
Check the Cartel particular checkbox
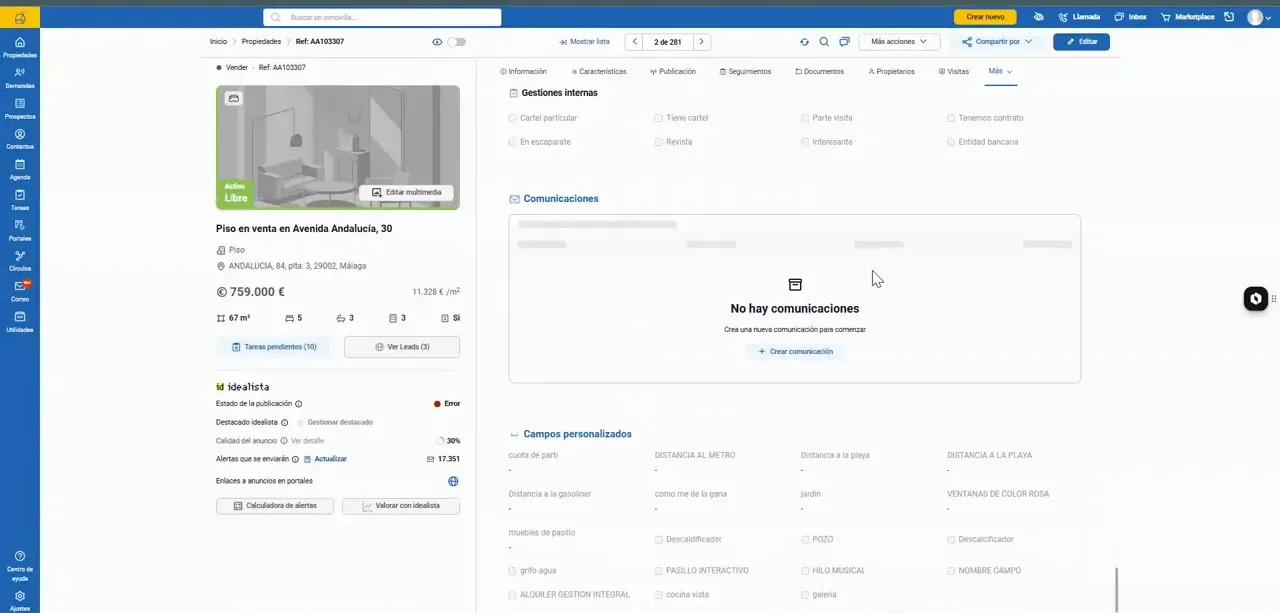coord(513,118)
